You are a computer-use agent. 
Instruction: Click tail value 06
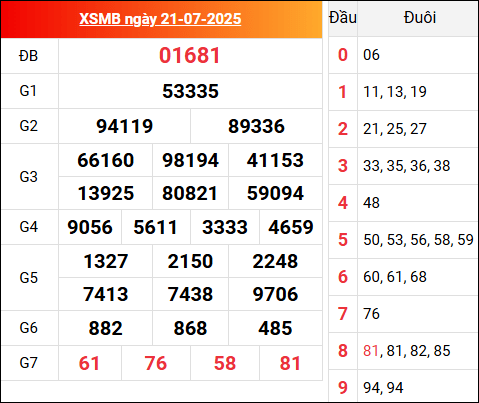pyautogui.click(x=371, y=55)
